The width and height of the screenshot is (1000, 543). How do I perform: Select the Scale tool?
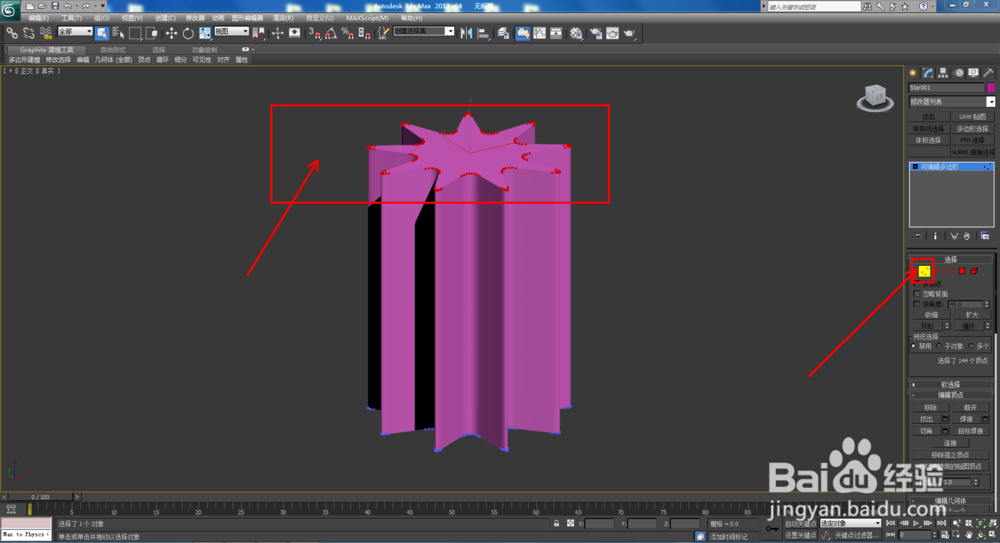pyautogui.click(x=205, y=33)
